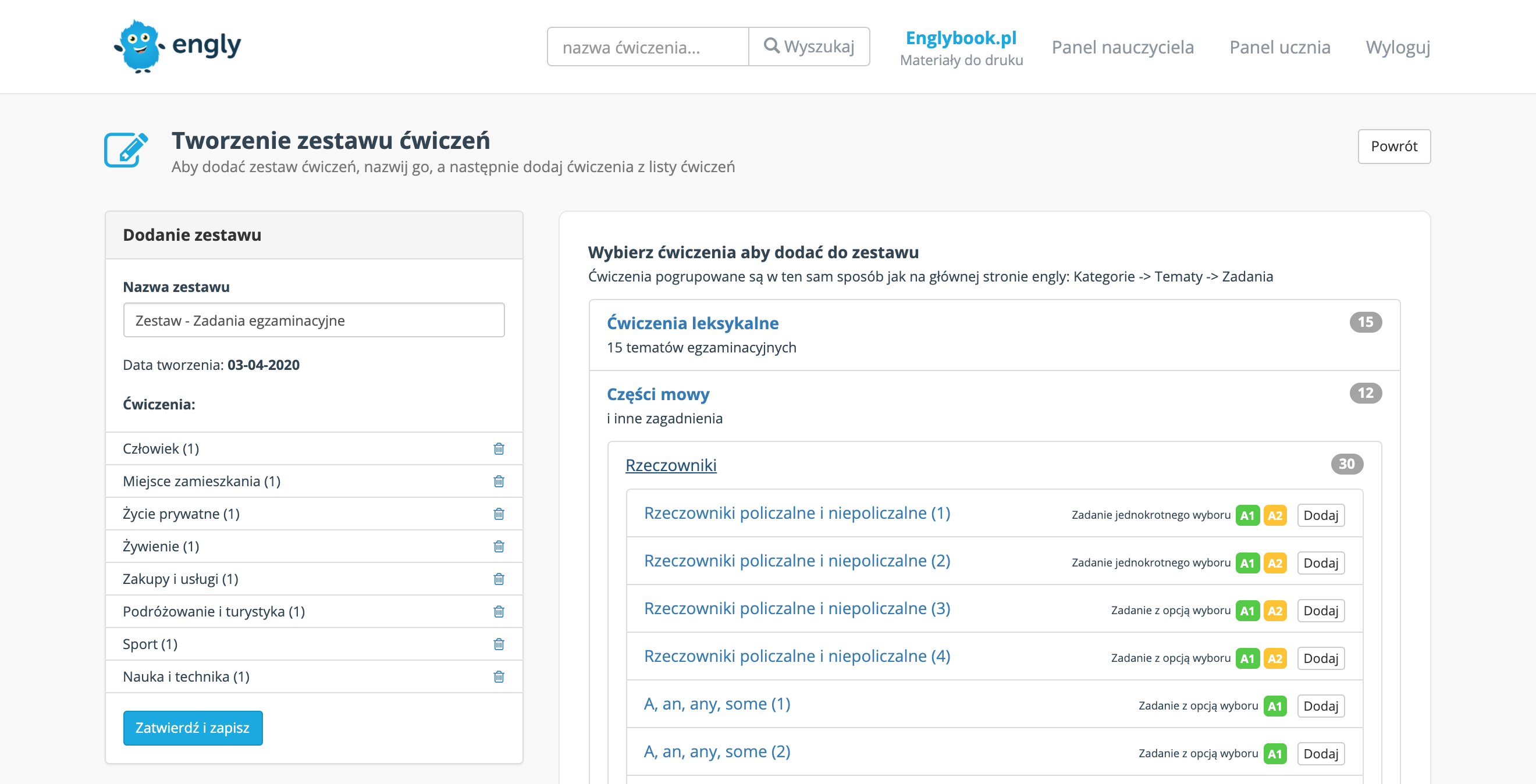Add Rzeczowniki policzalne i niepoliczalne (1) with Dodaj
This screenshot has width=1536, height=784.
(x=1321, y=515)
